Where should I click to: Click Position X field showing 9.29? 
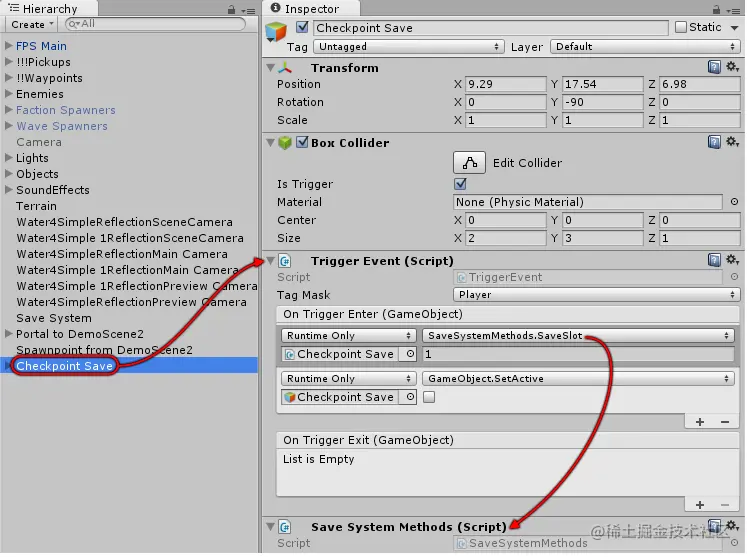(505, 84)
